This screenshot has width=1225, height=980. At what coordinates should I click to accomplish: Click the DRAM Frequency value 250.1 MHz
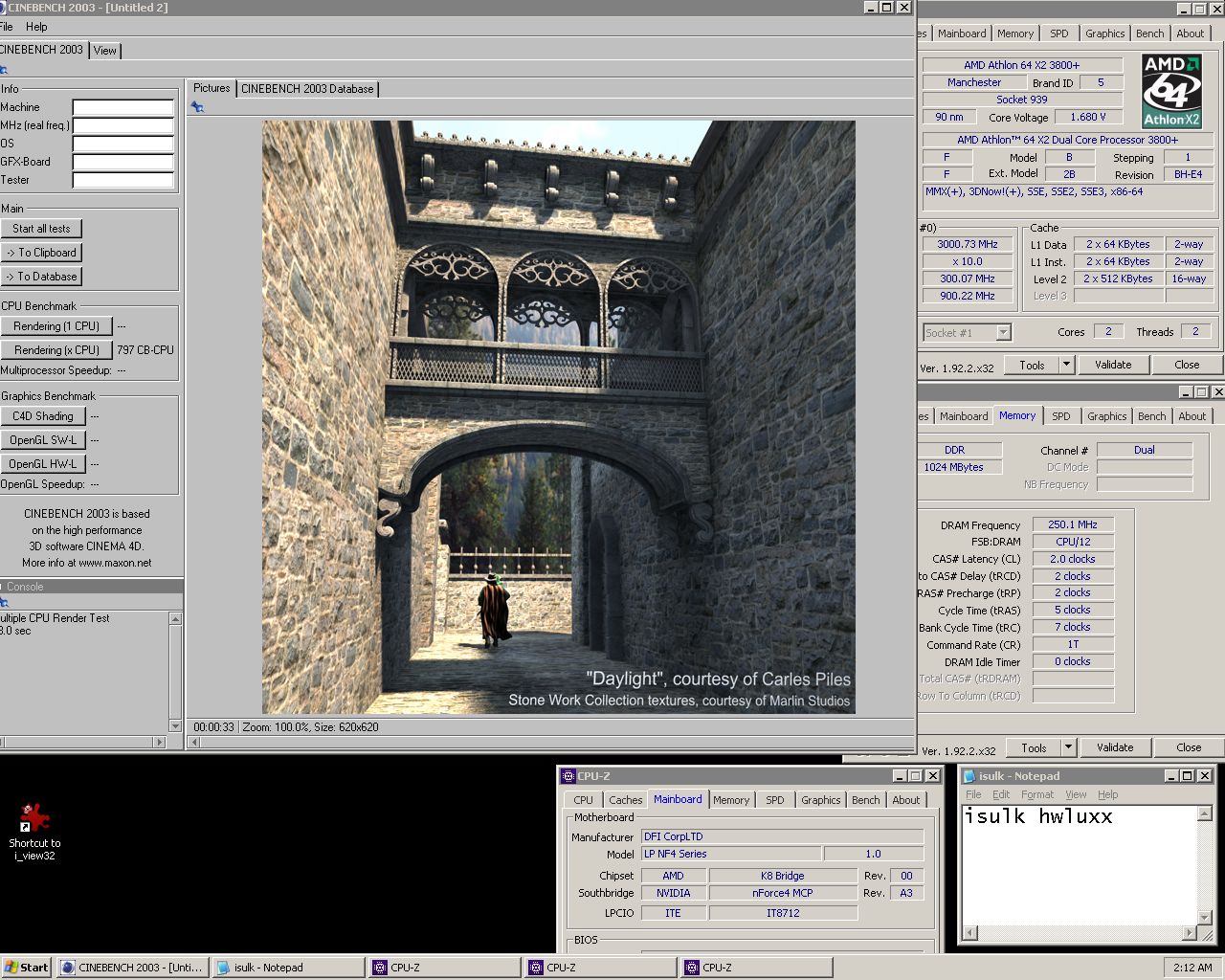point(1073,524)
